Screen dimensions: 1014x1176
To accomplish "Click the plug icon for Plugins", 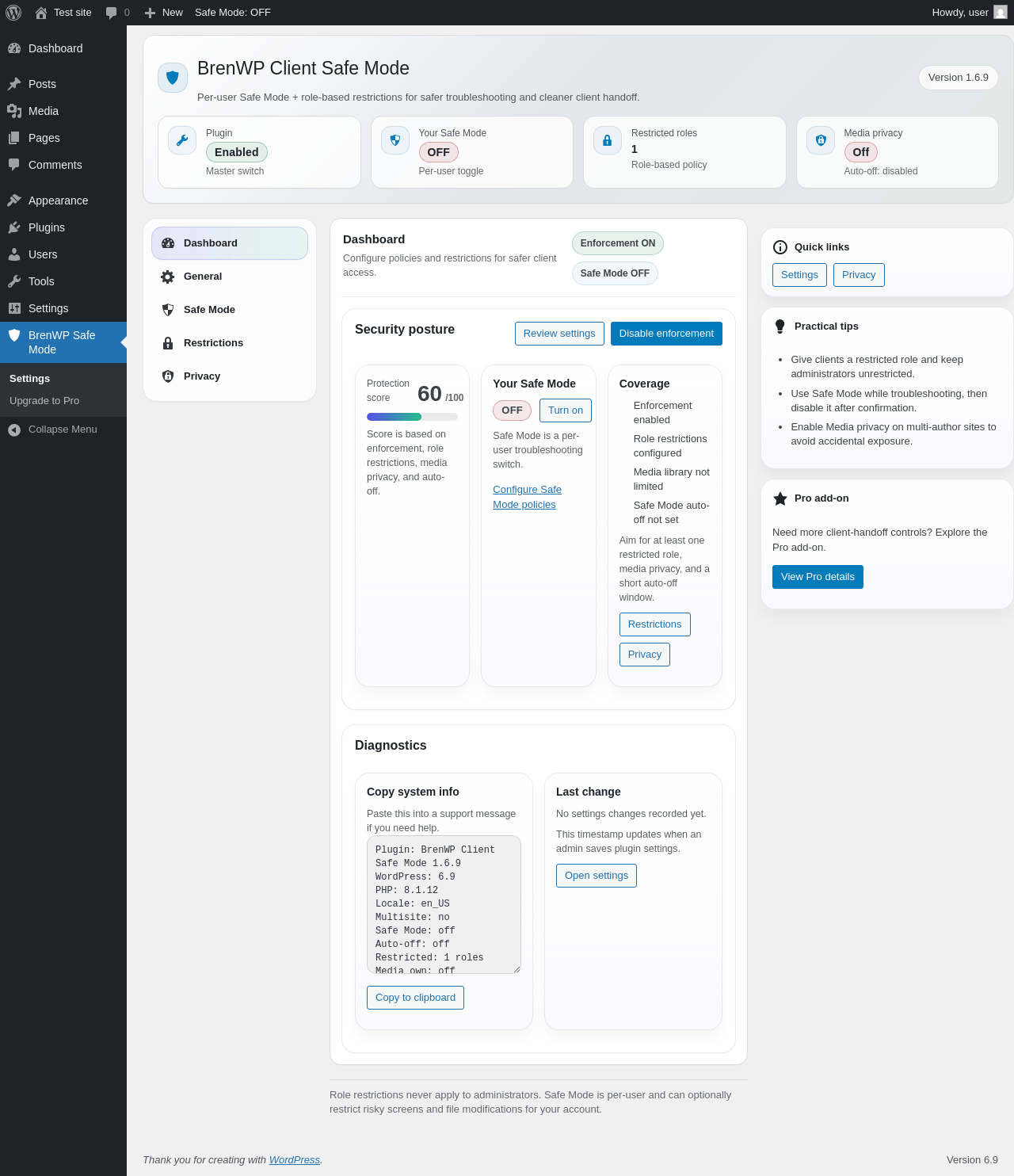I will (x=14, y=227).
